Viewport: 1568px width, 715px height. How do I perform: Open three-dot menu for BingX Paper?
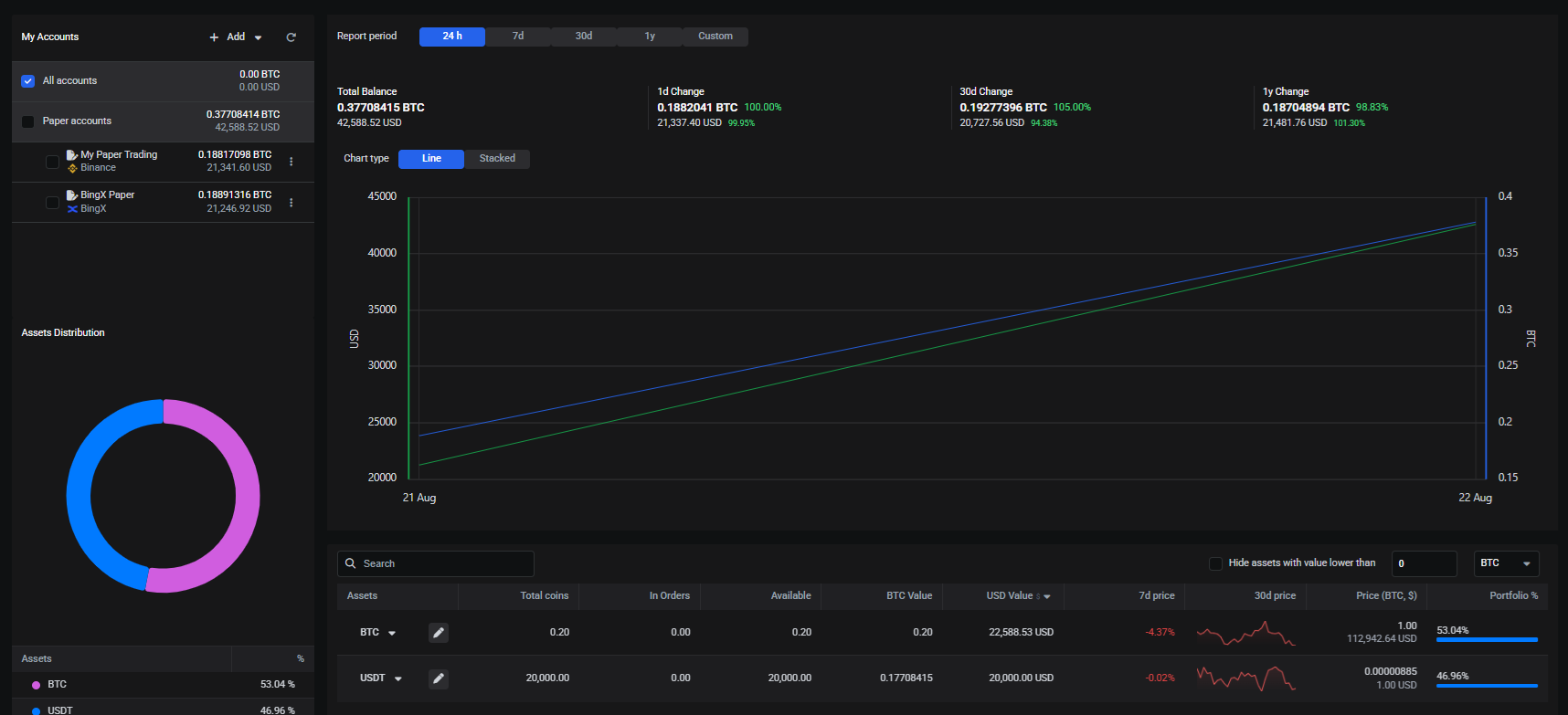point(291,202)
